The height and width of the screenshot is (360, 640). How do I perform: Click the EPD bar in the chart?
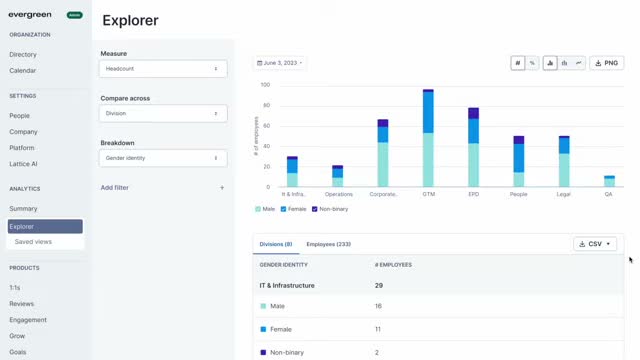click(x=473, y=147)
